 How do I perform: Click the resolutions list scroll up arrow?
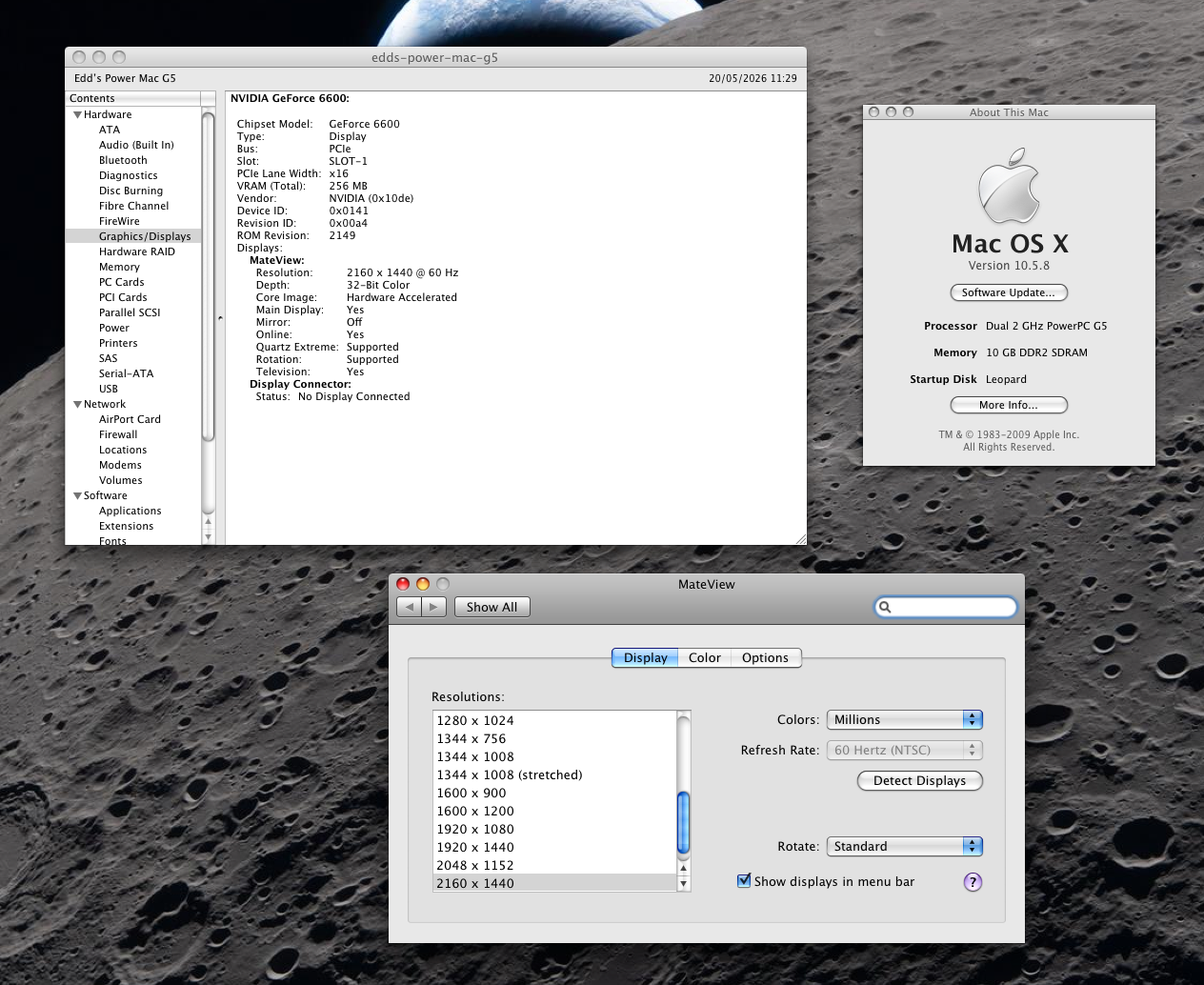pos(683,868)
